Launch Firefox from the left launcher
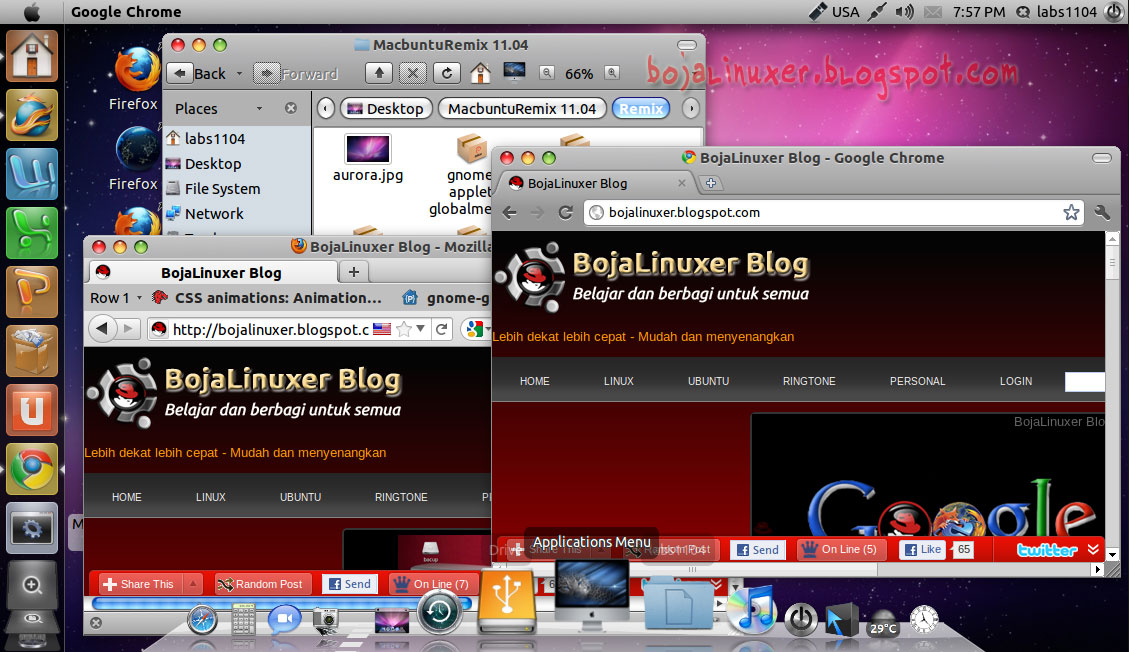 click(32, 115)
